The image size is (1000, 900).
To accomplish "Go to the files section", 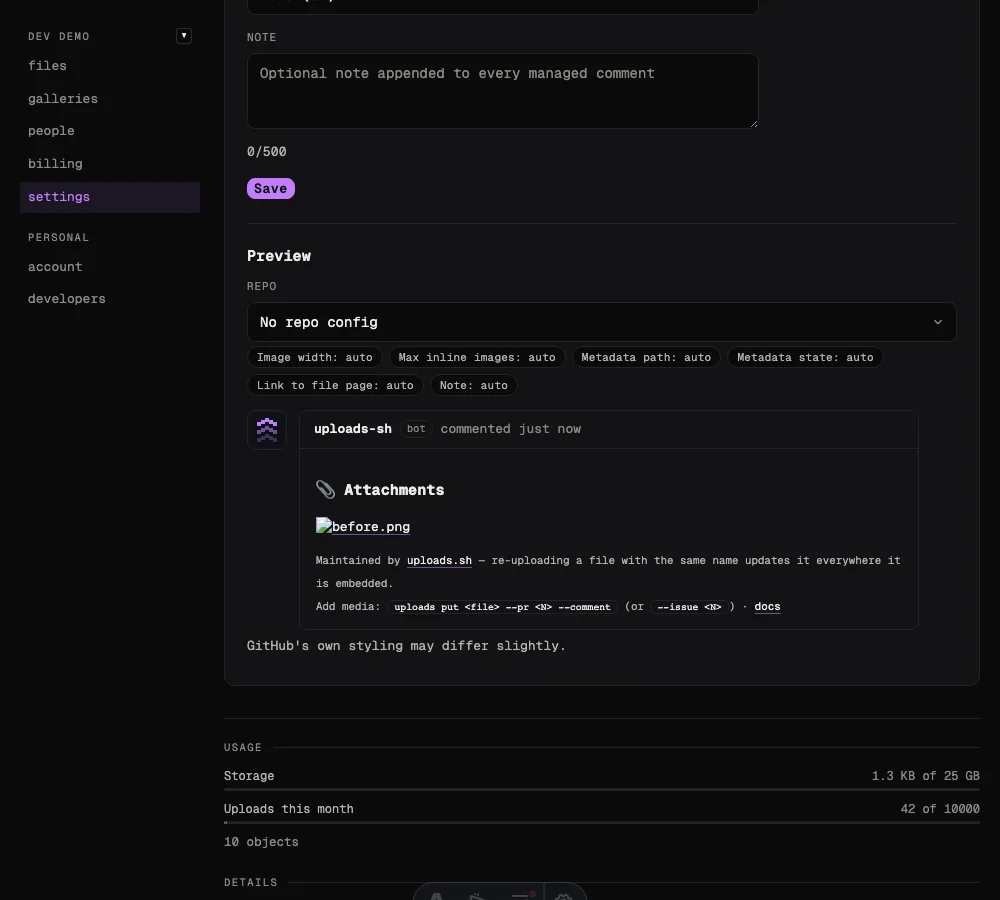I will [x=47, y=66].
